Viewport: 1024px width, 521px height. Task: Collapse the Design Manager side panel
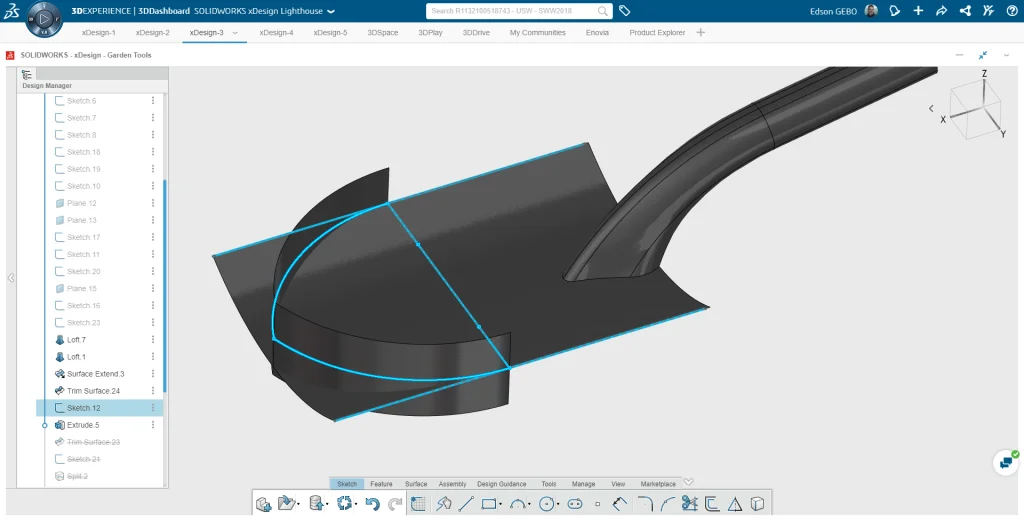point(11,278)
